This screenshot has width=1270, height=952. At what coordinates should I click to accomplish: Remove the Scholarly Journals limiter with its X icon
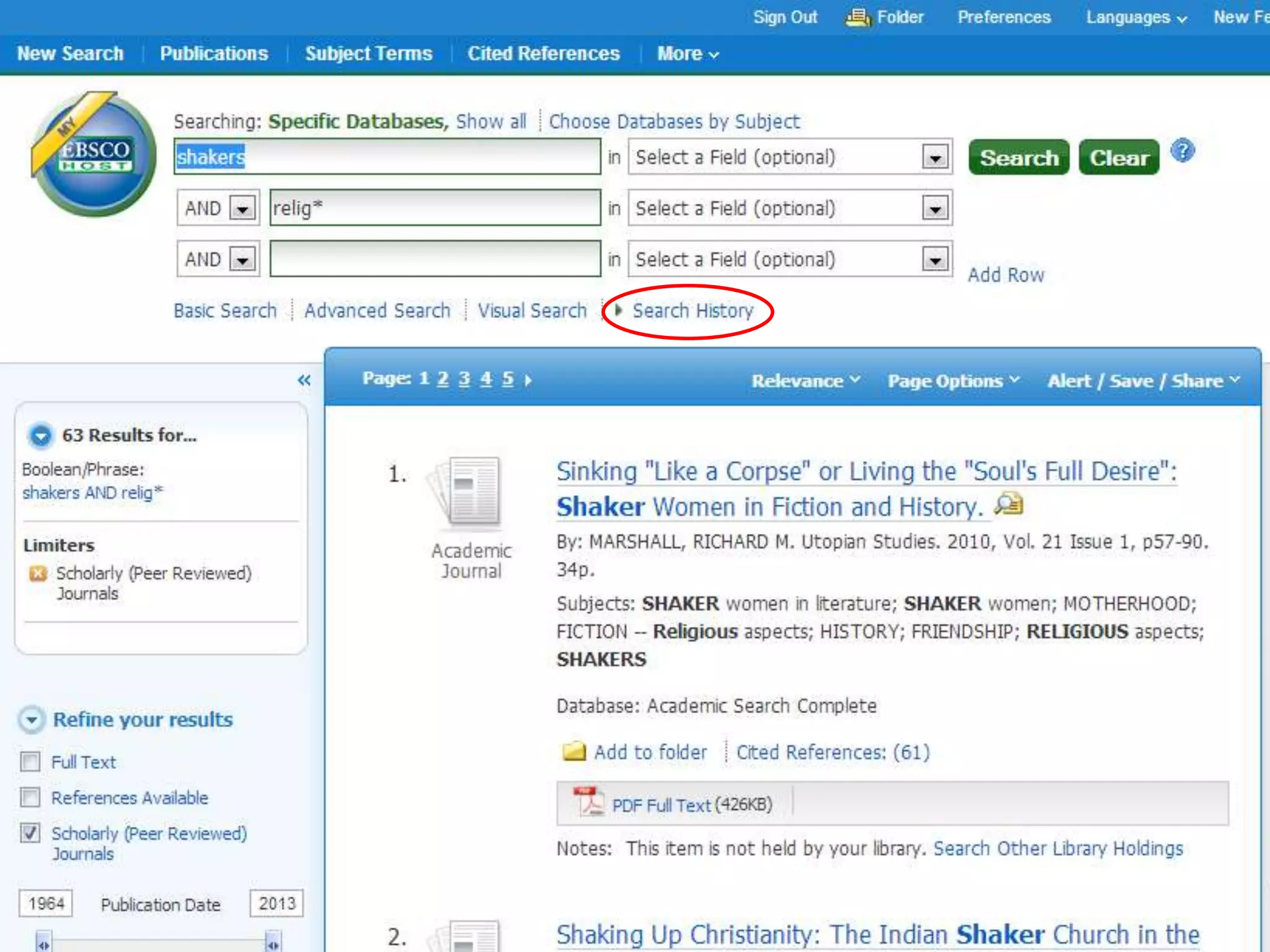coord(38,573)
